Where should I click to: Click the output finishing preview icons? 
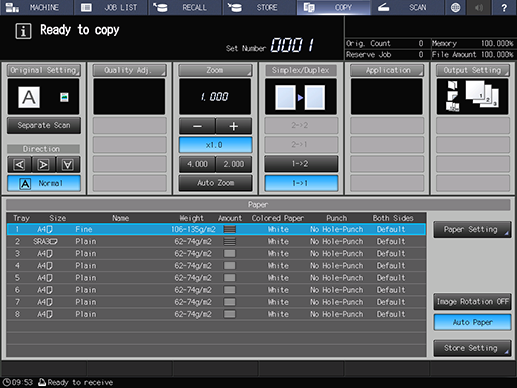click(x=472, y=97)
